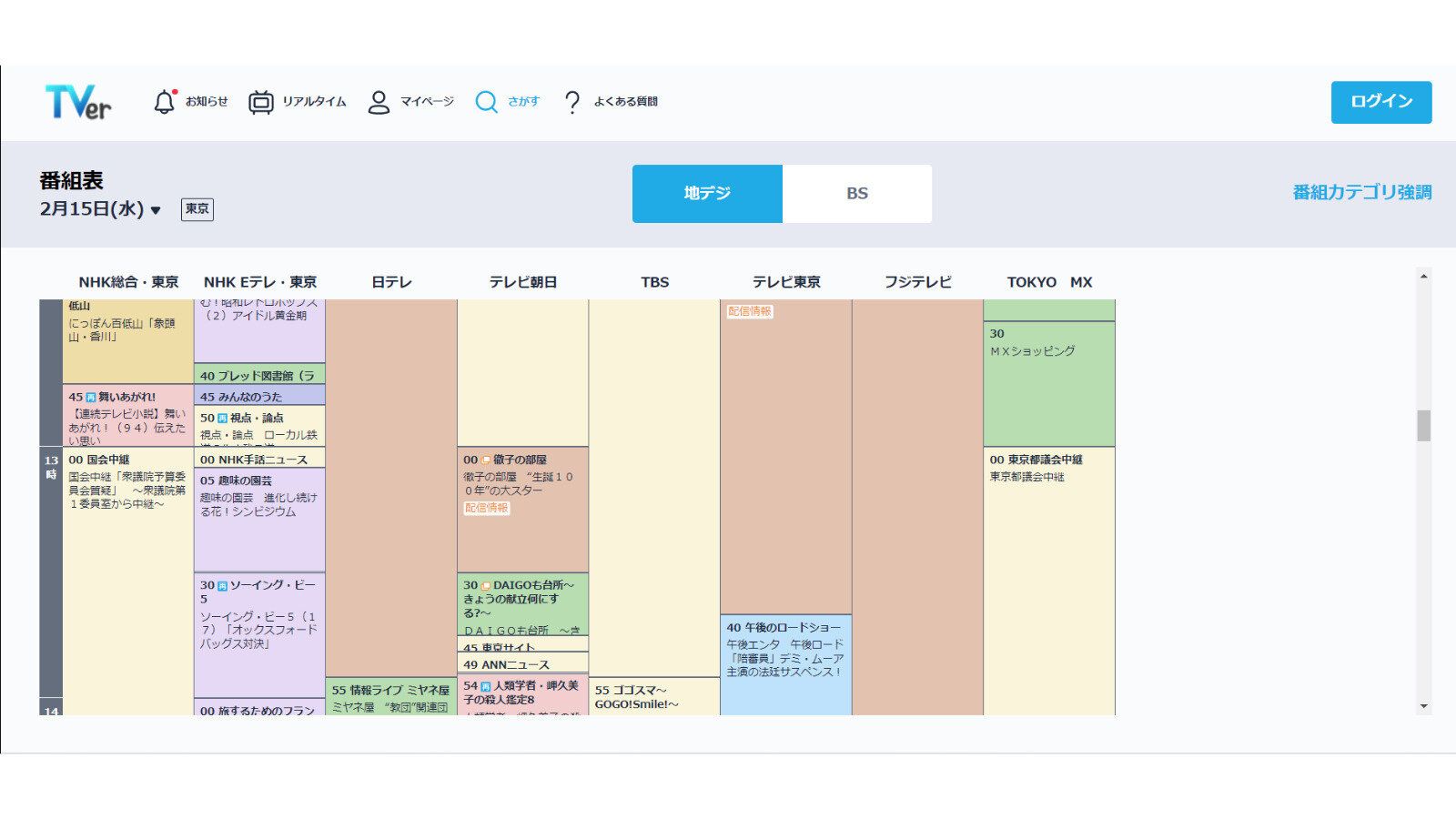Click scrollbar up arrow
1456x819 pixels.
[x=1423, y=276]
